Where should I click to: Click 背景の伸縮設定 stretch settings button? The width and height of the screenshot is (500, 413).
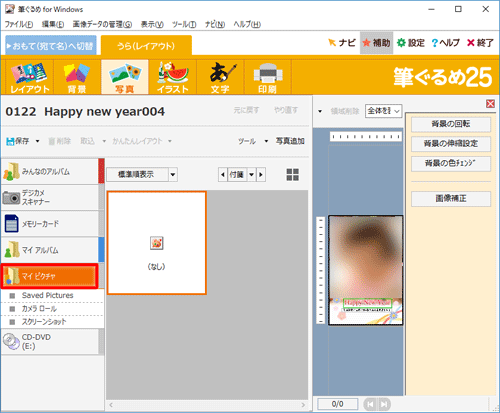451,144
